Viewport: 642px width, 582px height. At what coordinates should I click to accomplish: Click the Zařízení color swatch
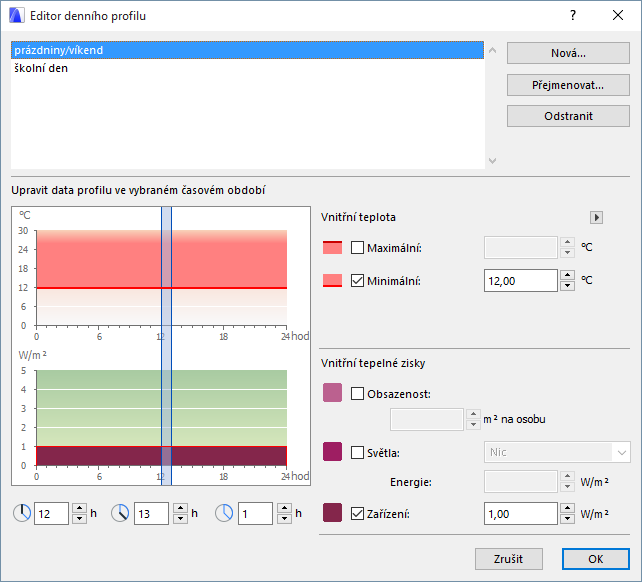click(332, 513)
